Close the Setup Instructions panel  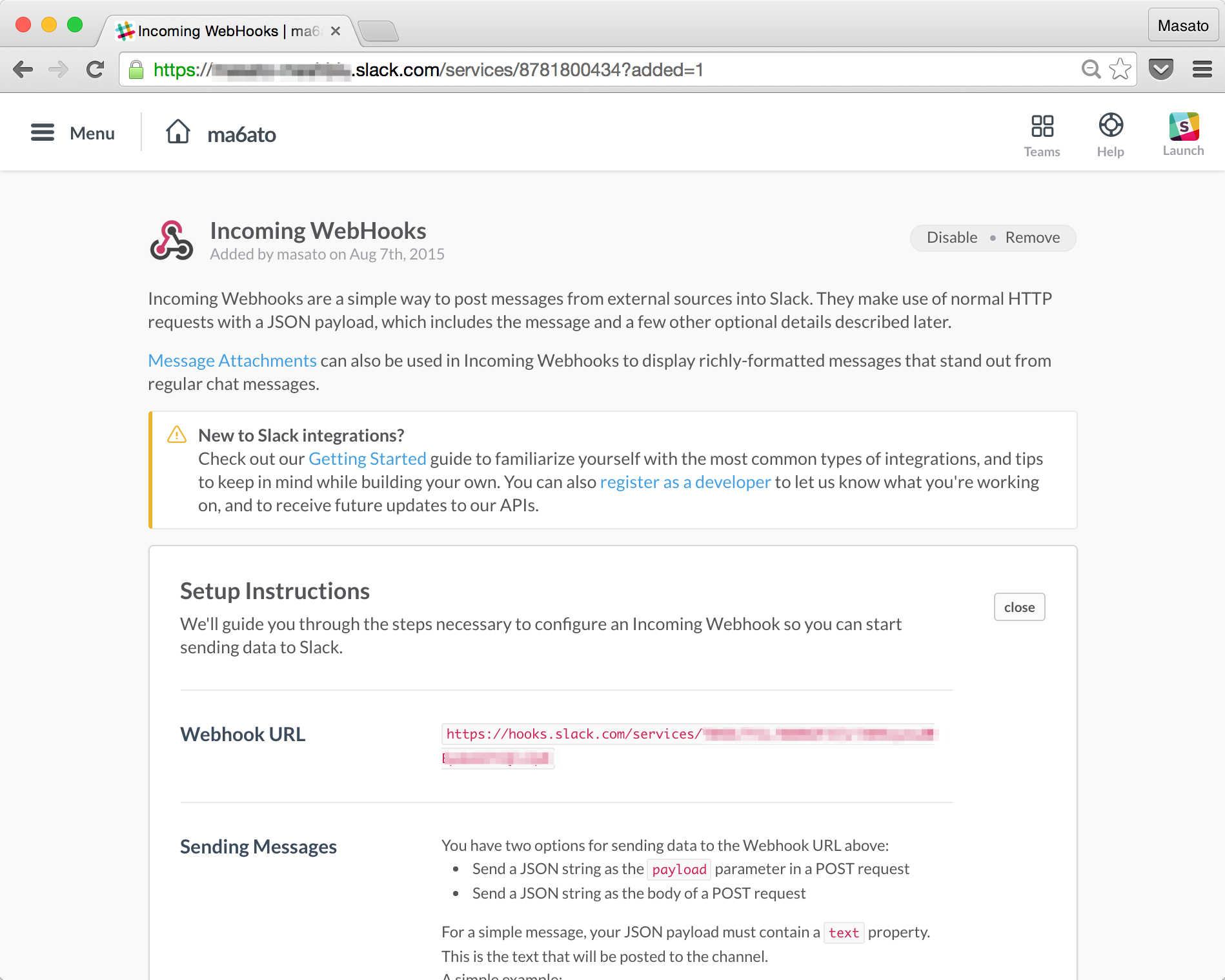tap(1019, 607)
